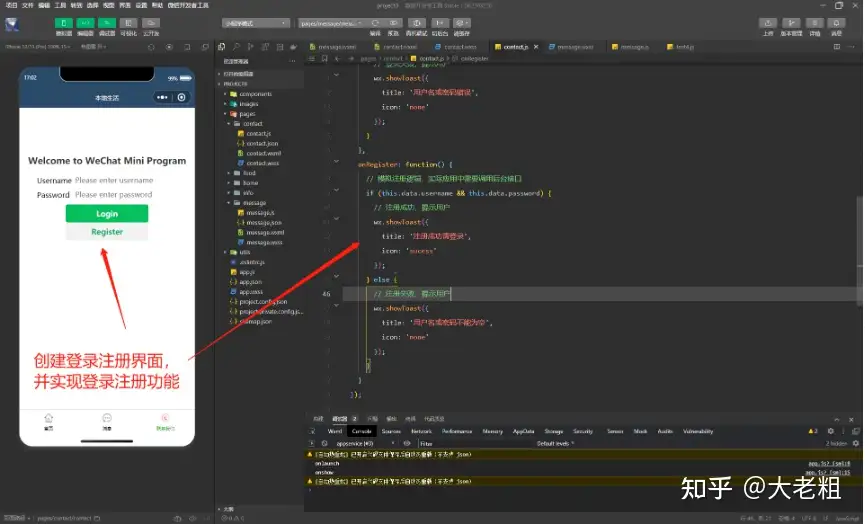Click the Register button in simulator
Image resolution: width=865 pixels, height=524 pixels.
point(107,232)
